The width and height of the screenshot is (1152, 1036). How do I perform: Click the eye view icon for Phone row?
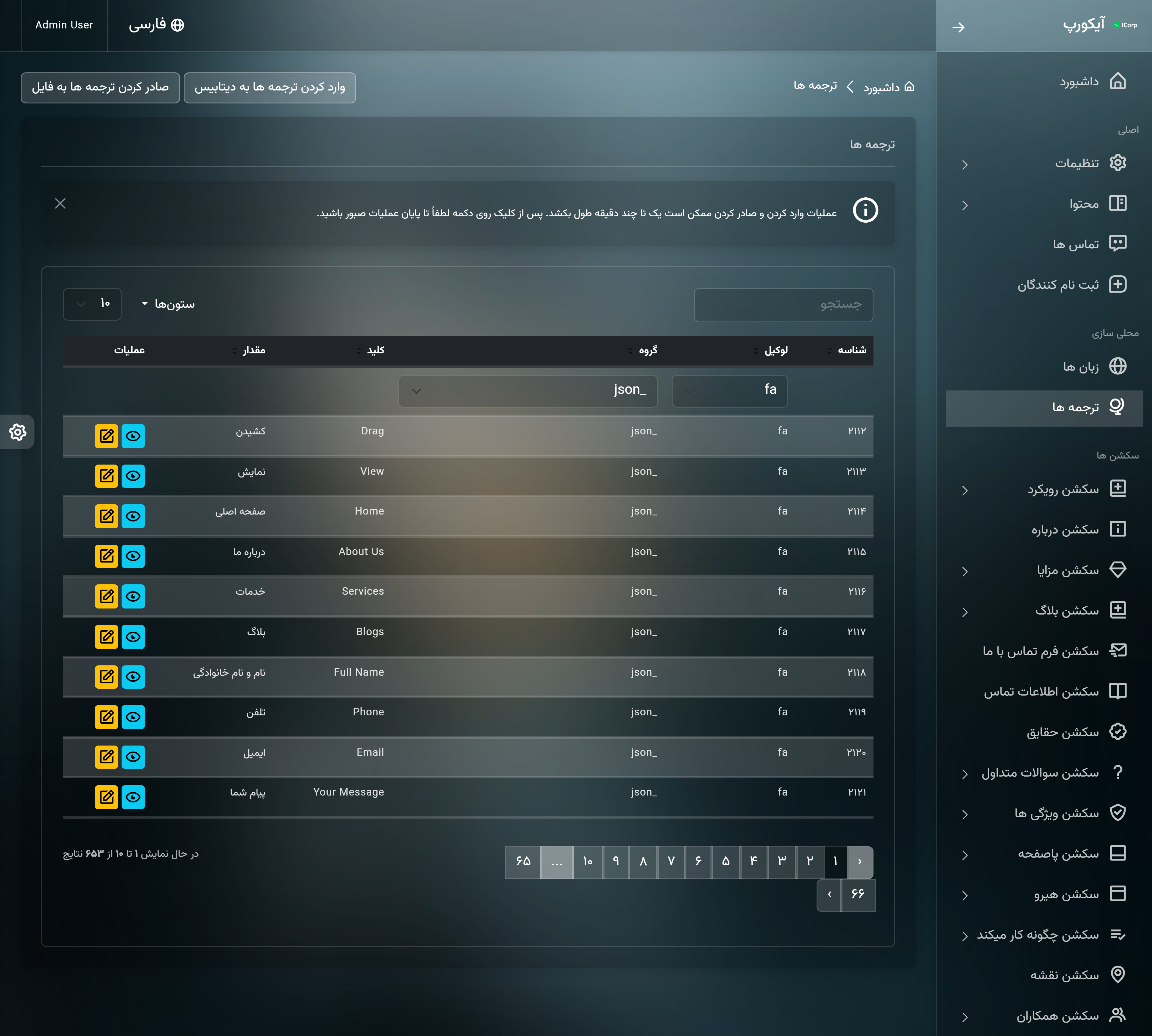pos(133,717)
